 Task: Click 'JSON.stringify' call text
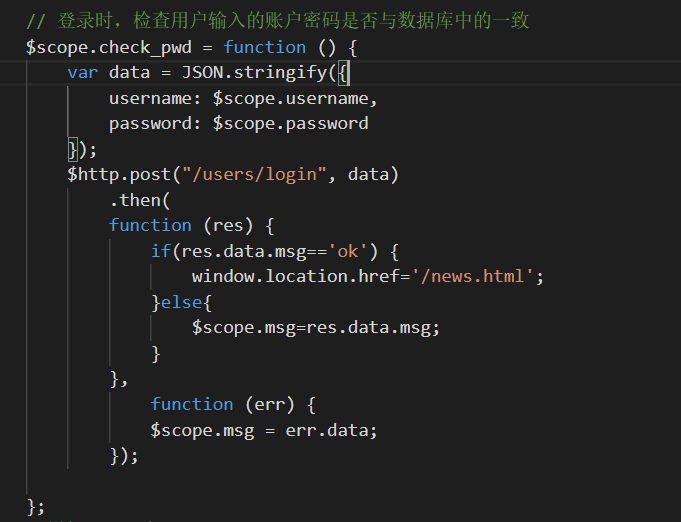tap(255, 73)
